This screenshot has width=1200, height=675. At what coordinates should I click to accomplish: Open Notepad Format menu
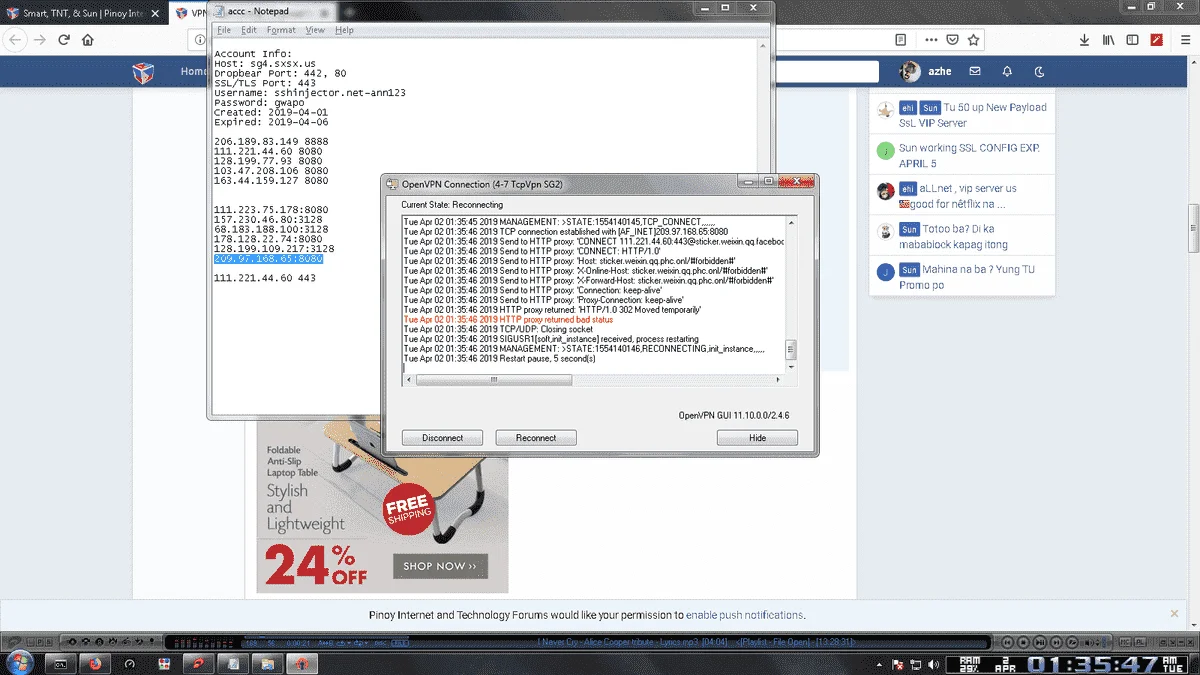point(281,30)
